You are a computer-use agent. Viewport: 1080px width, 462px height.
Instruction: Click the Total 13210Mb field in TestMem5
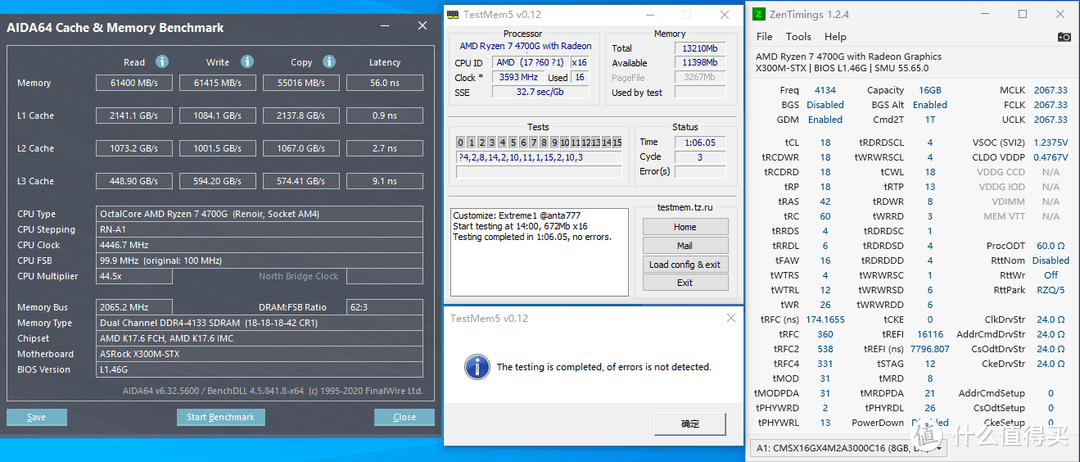700,49
